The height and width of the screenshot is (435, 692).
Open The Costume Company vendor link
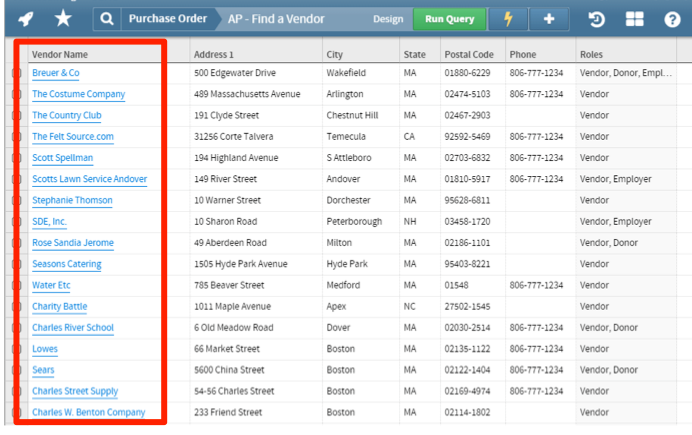(x=79, y=94)
